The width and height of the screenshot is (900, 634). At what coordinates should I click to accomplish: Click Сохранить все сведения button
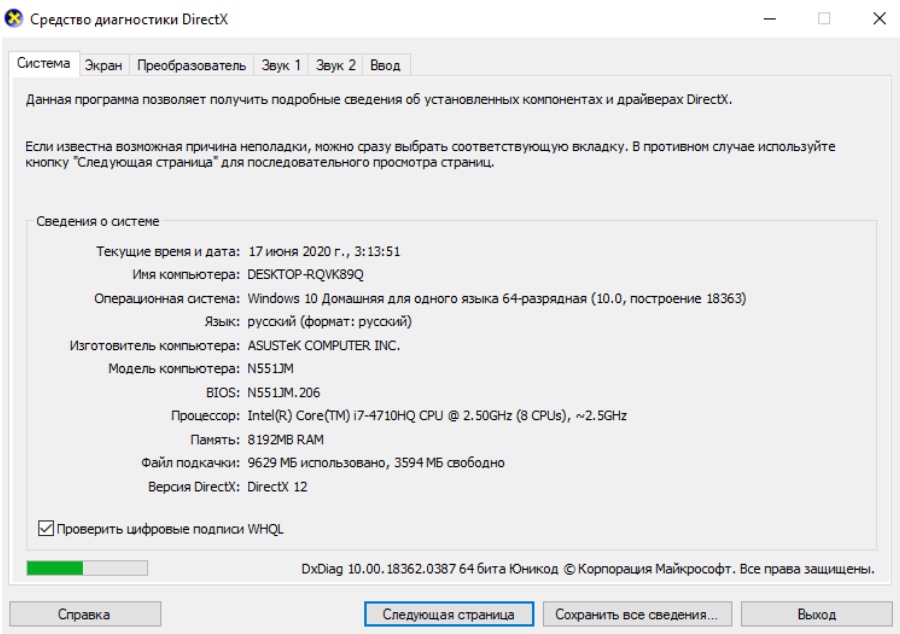pos(637,614)
